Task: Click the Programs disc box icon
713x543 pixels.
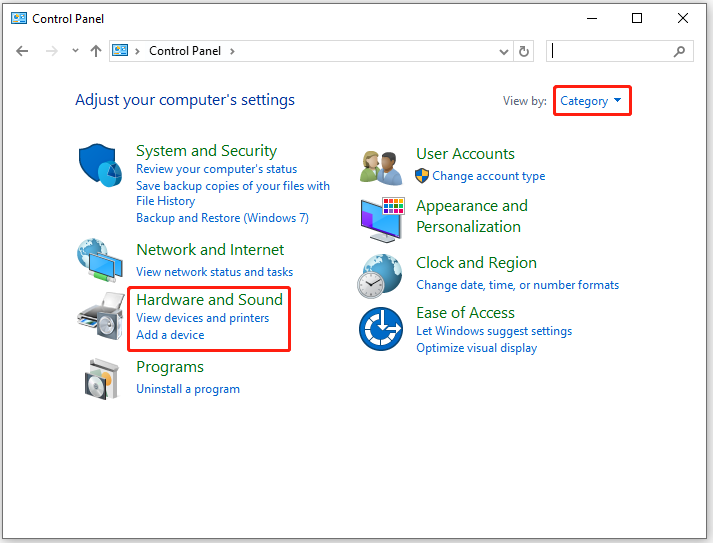Action: pos(102,379)
